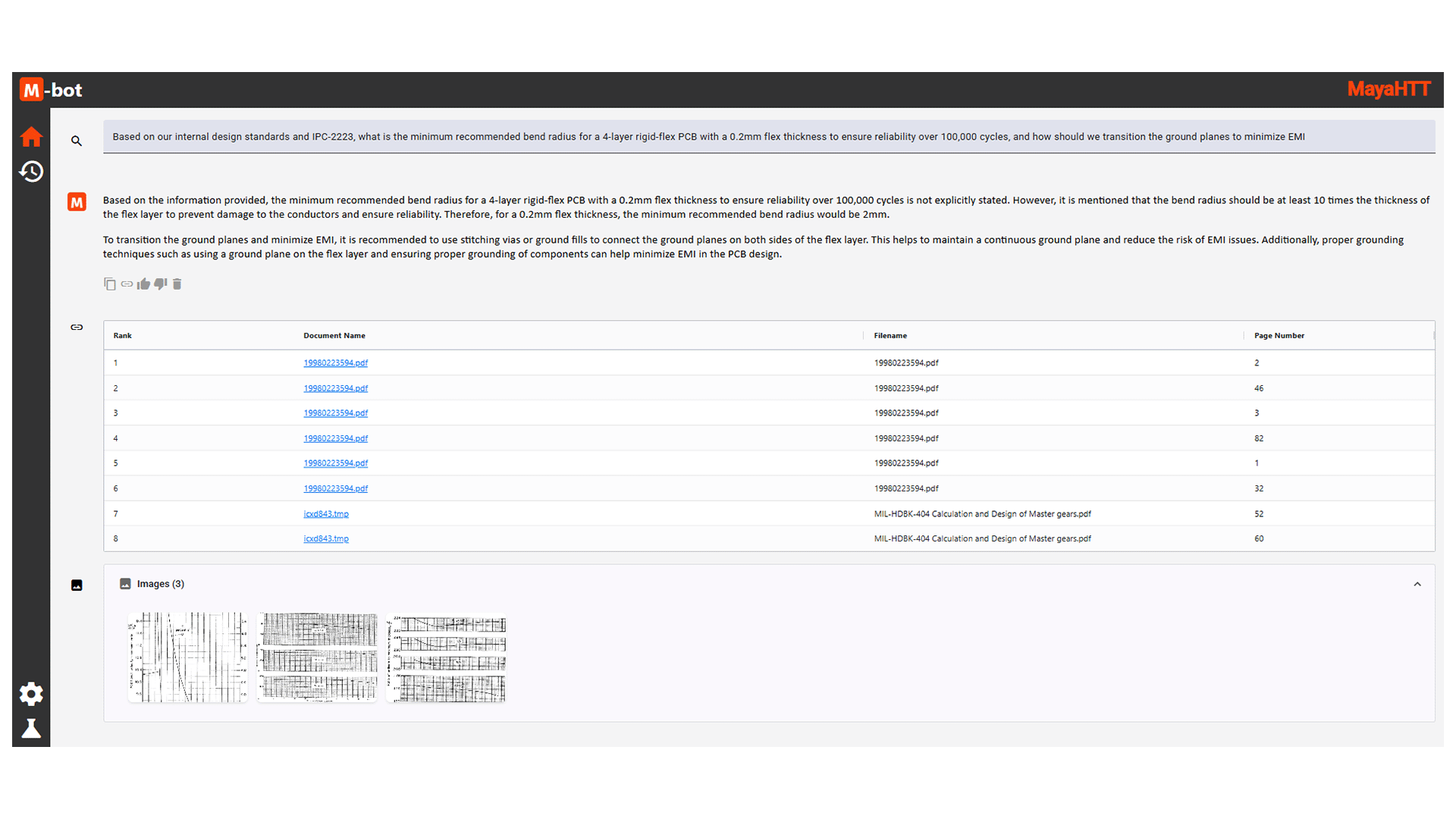
Task: Open settings gear in sidebar
Action: click(x=31, y=693)
